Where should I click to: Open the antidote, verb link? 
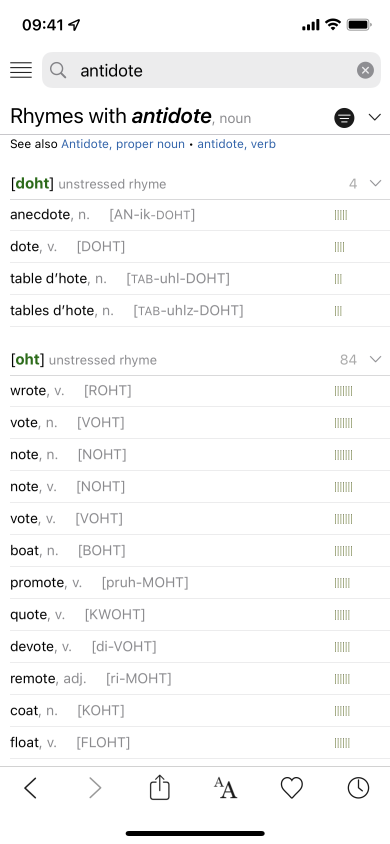(x=237, y=144)
